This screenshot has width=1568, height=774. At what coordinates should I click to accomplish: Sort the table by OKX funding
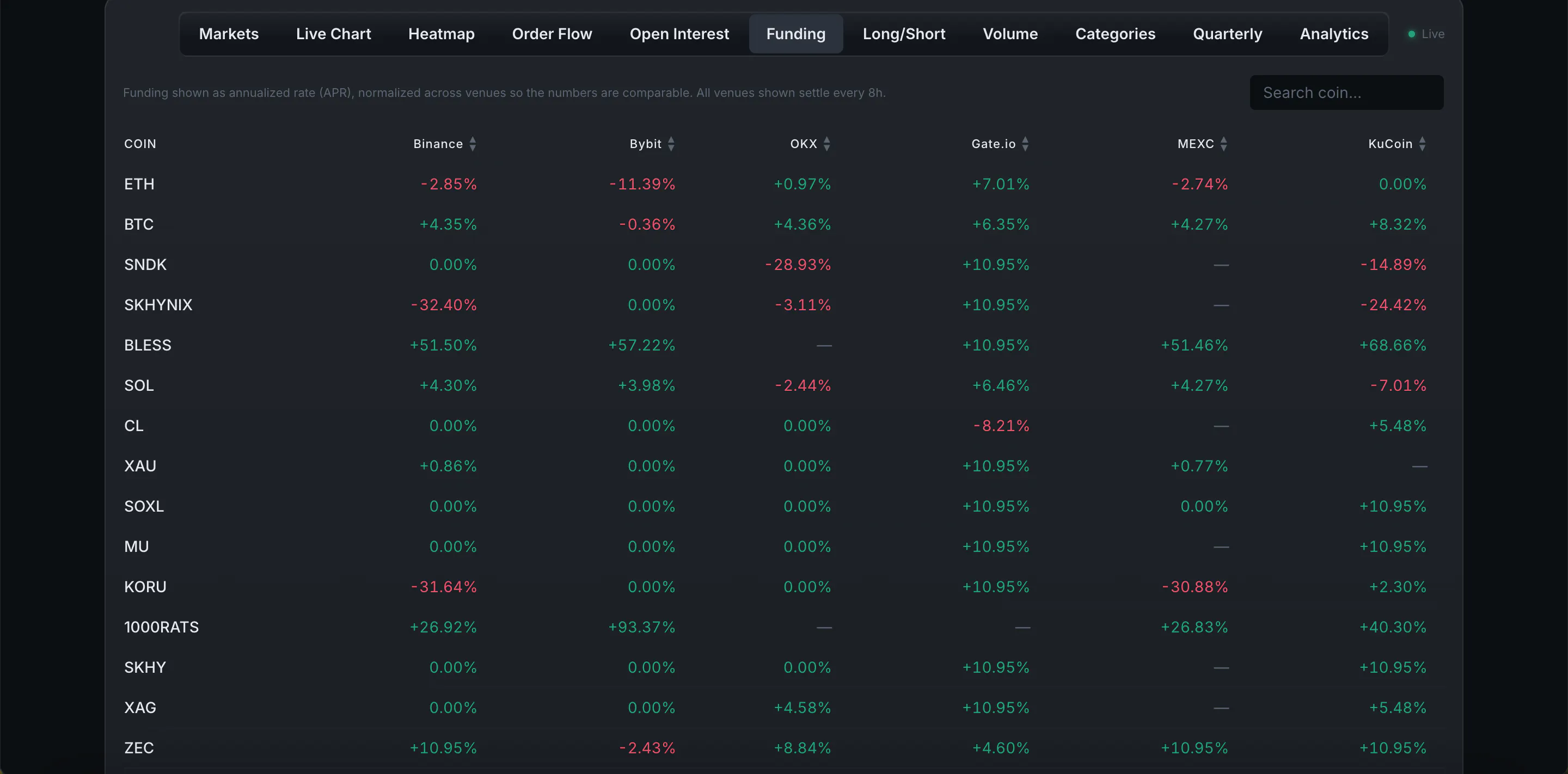[810, 144]
